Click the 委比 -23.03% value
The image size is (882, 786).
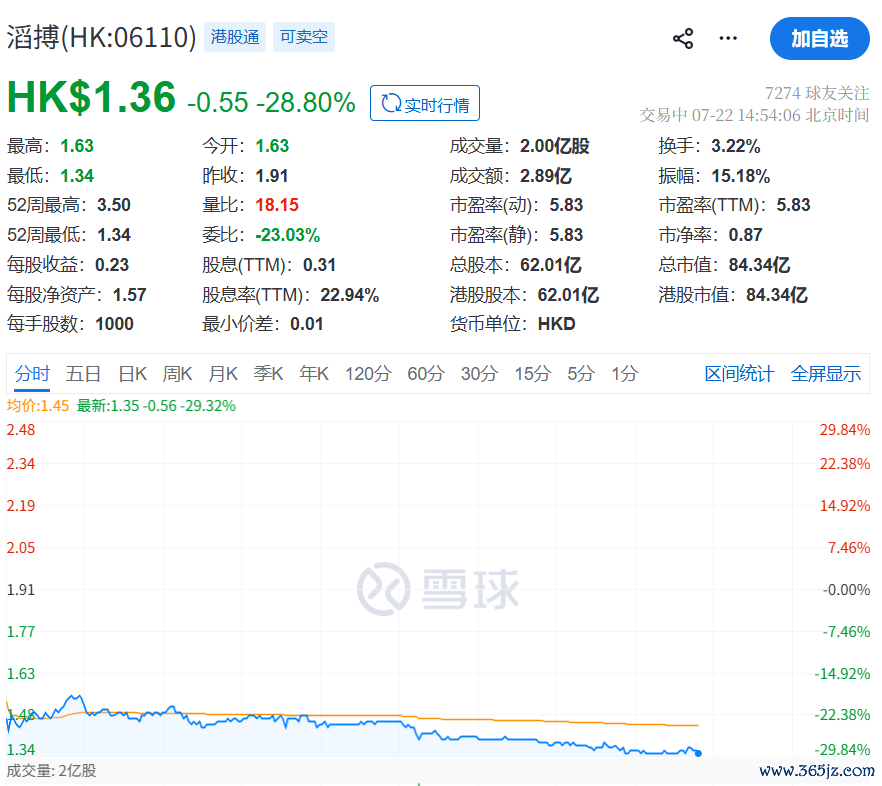(x=287, y=235)
